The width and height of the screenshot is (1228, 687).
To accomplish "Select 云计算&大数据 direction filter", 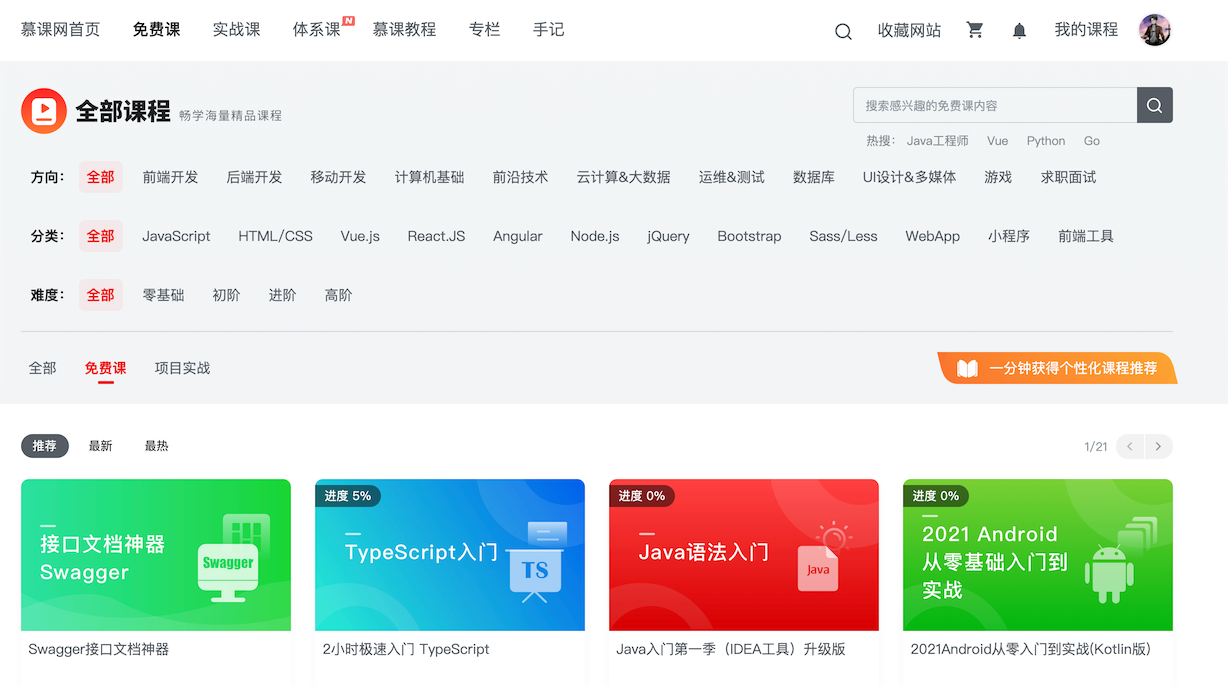I will point(624,177).
